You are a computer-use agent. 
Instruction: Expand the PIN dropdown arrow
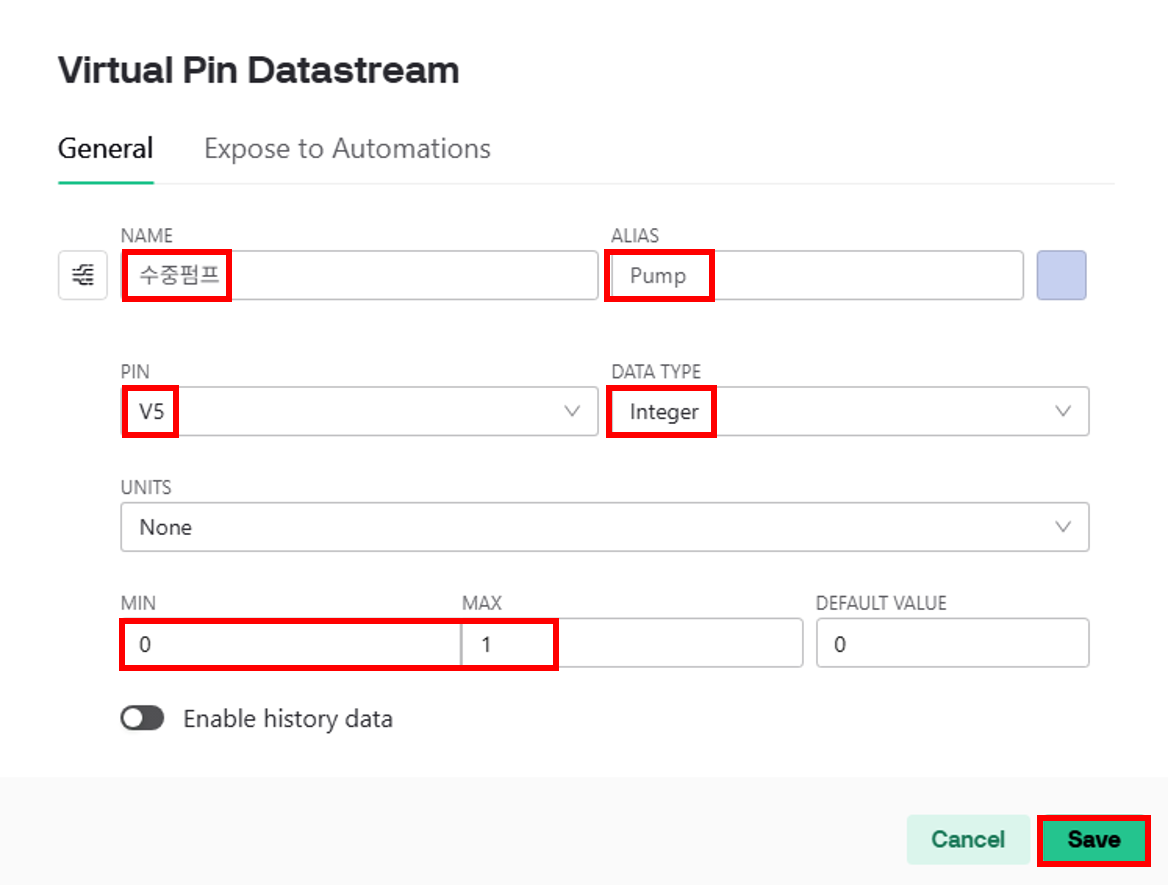pyautogui.click(x=571, y=411)
